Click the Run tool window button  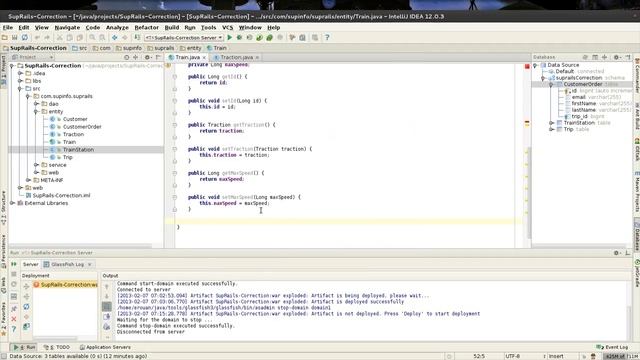click(x=24, y=347)
